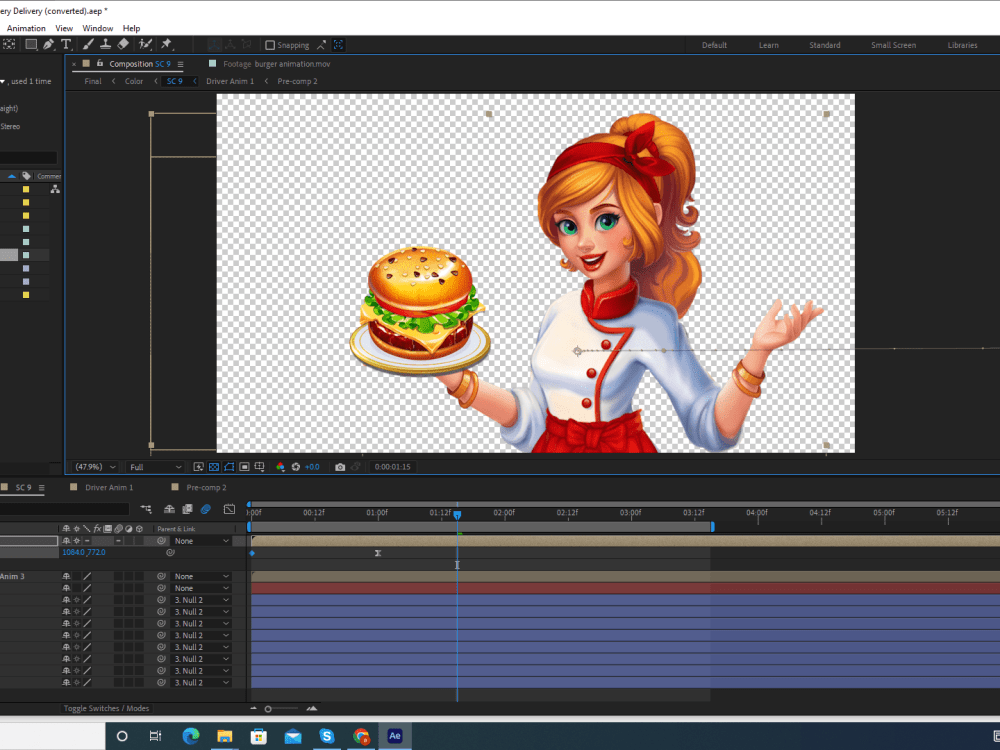Switch to Footage burger animation.mov tab
1000x750 pixels.
[x=276, y=64]
